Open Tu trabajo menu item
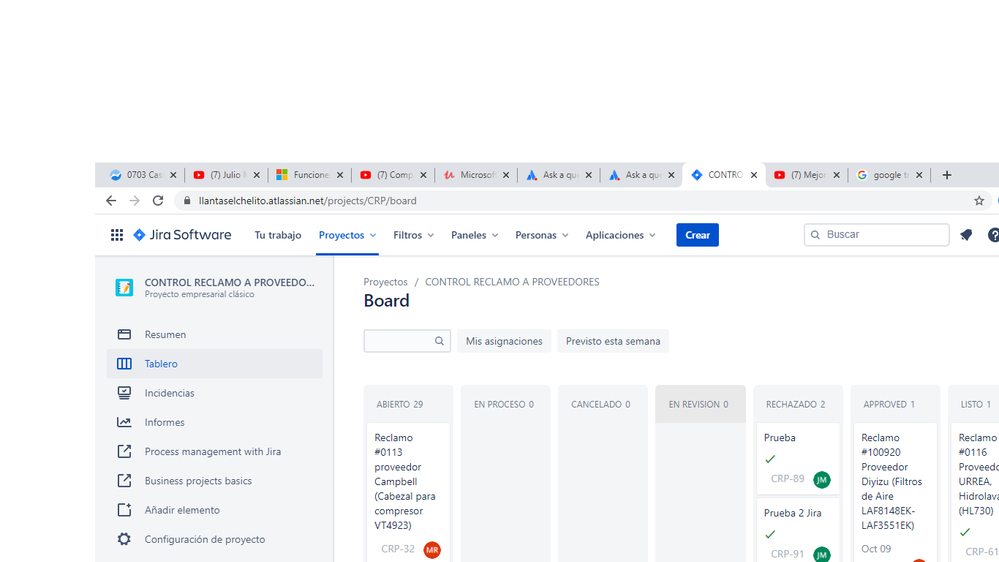Screen dimensions: 999x562 (x=278, y=235)
